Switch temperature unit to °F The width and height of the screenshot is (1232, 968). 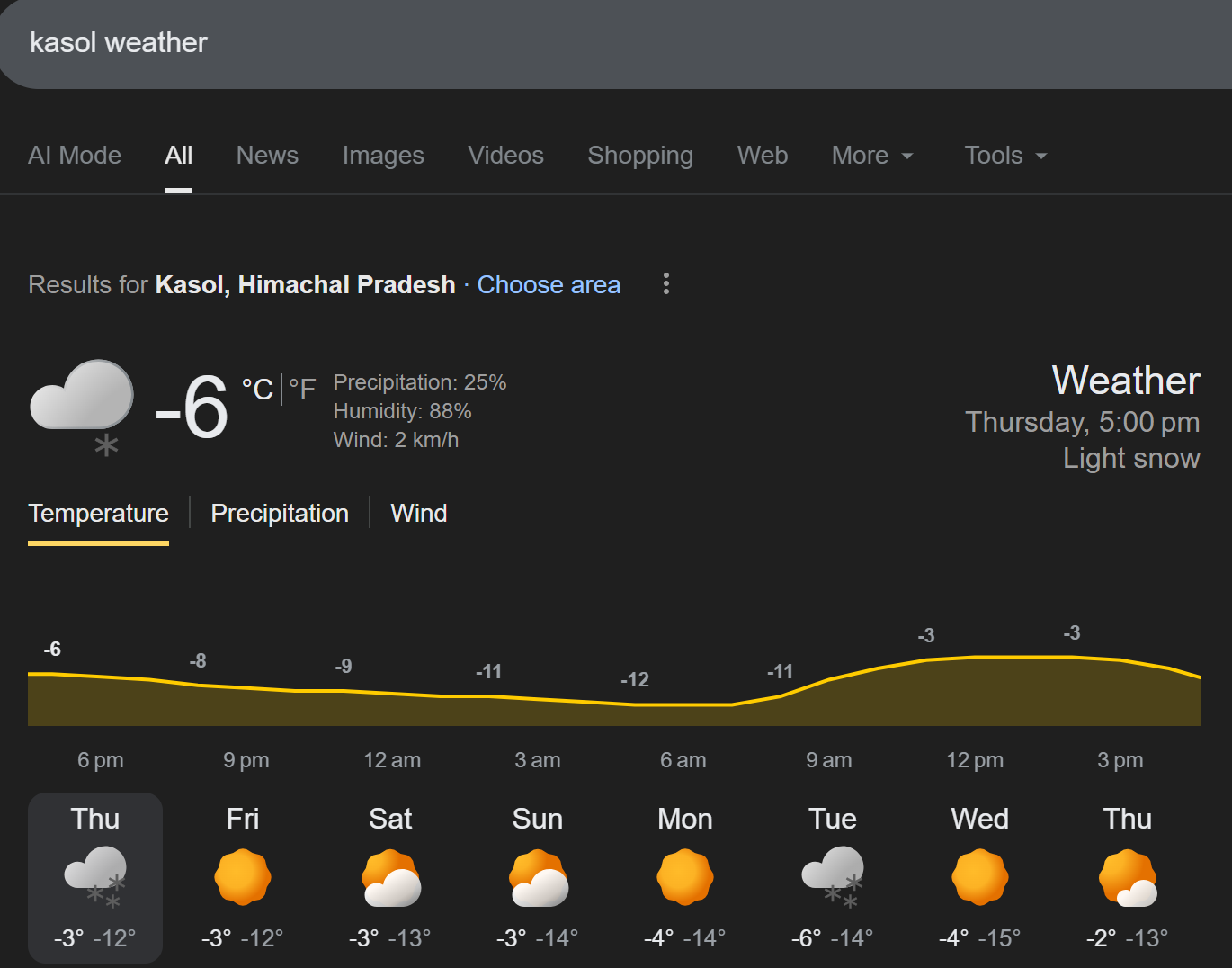(x=302, y=390)
